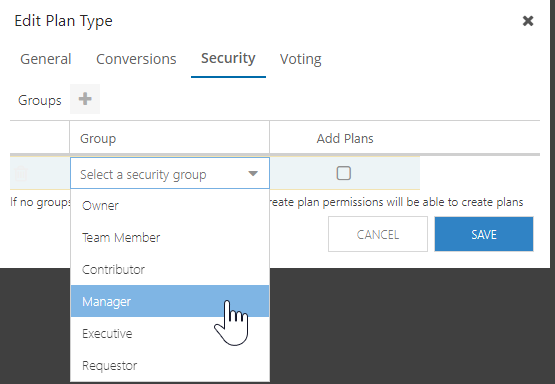This screenshot has height=384, width=555.
Task: Click the Add Plans column header
Action: [345, 138]
